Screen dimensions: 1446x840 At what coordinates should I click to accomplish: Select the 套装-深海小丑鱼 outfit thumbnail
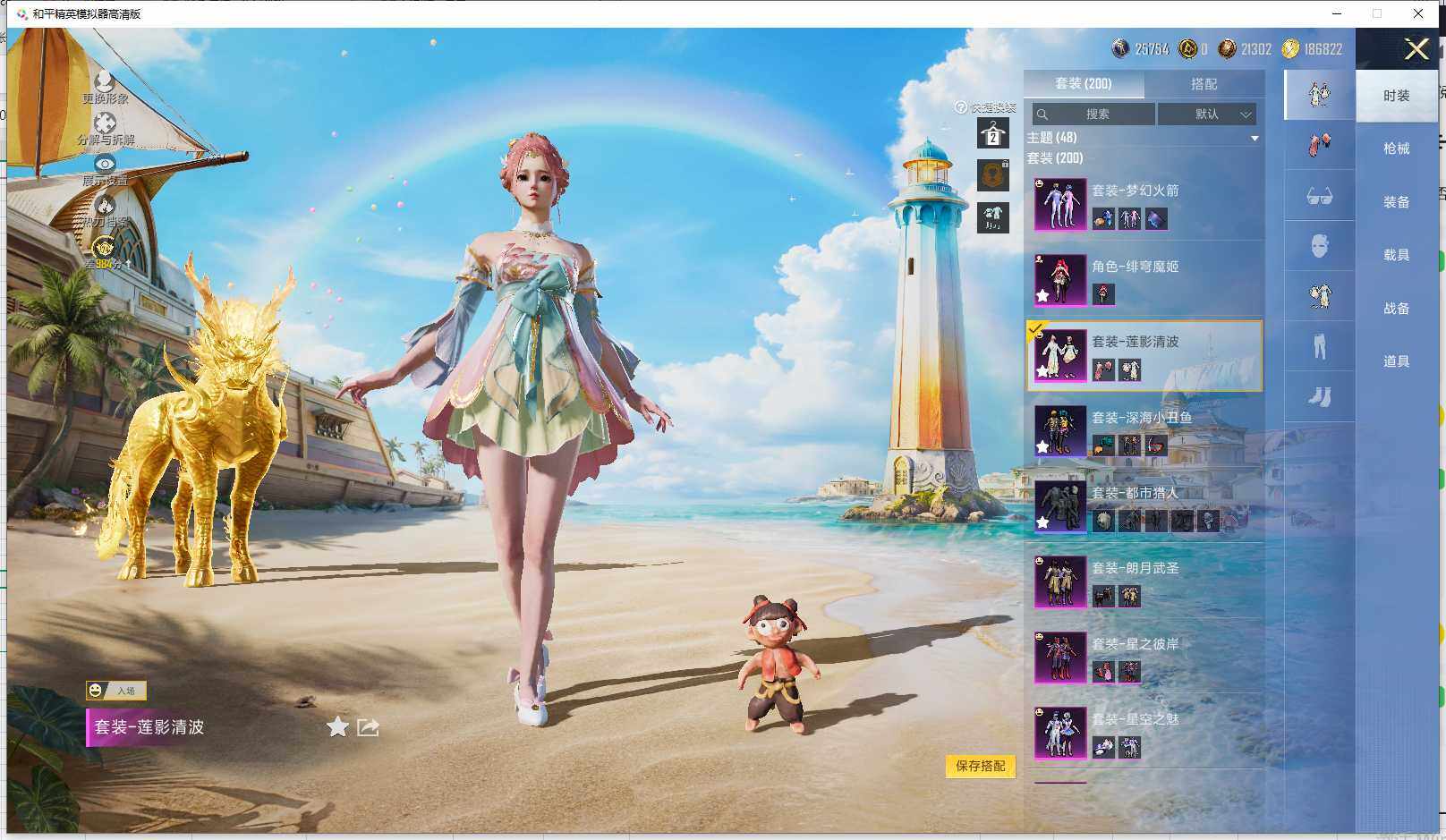(1060, 431)
